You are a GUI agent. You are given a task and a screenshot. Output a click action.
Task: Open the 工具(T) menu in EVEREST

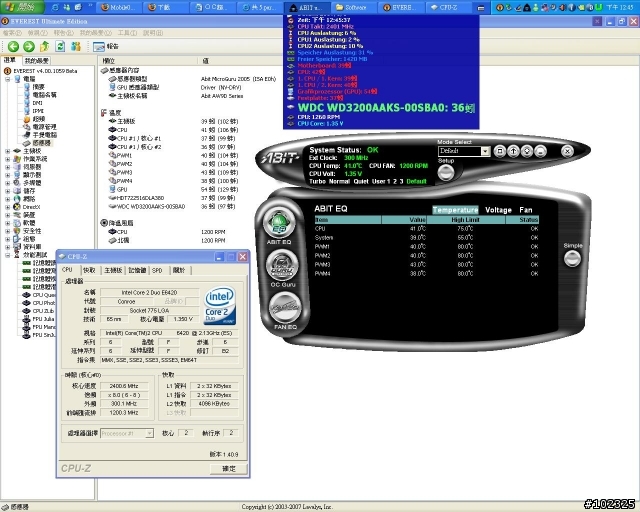click(x=128, y=33)
